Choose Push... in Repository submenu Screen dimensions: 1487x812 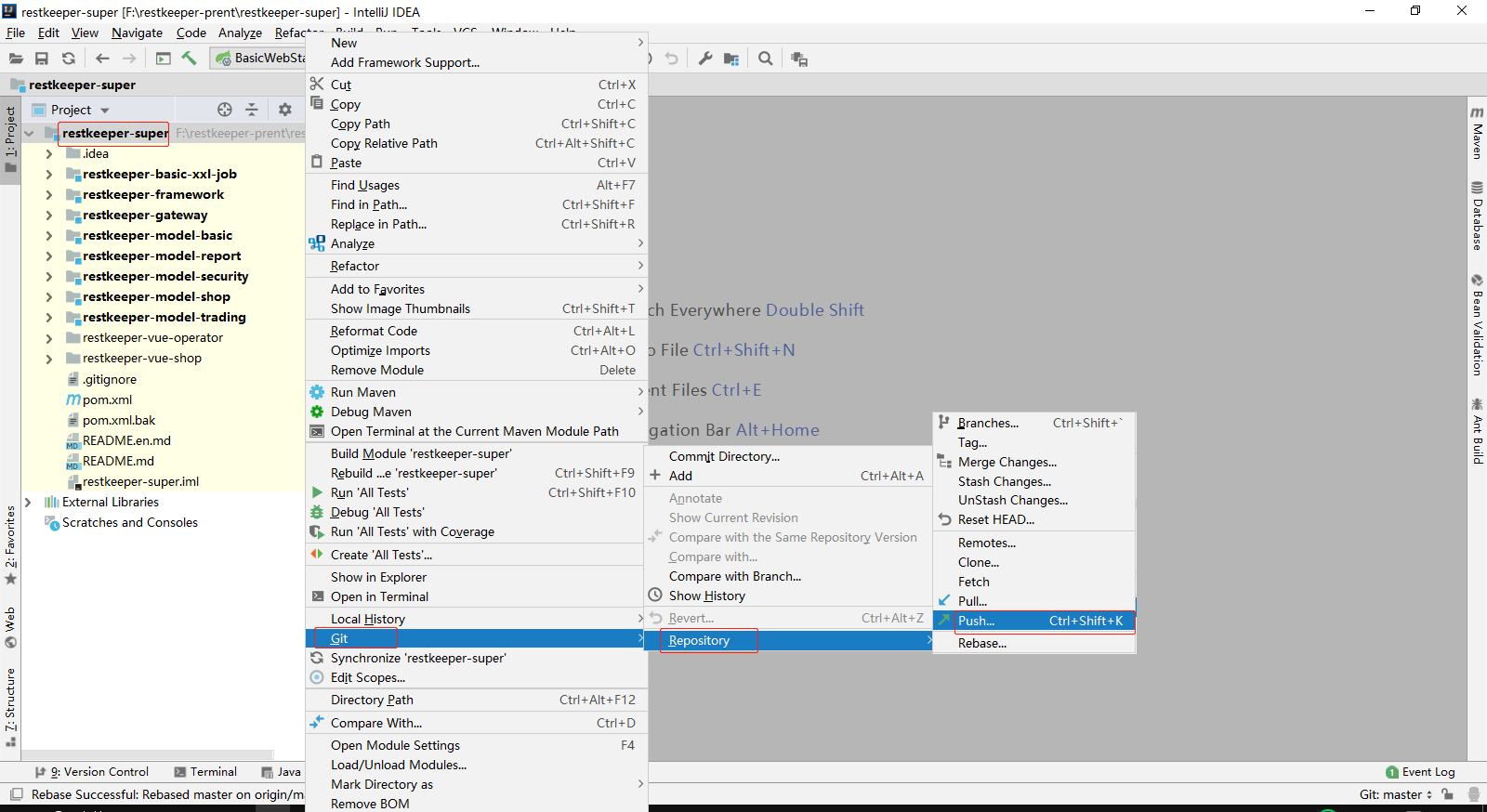[1034, 621]
